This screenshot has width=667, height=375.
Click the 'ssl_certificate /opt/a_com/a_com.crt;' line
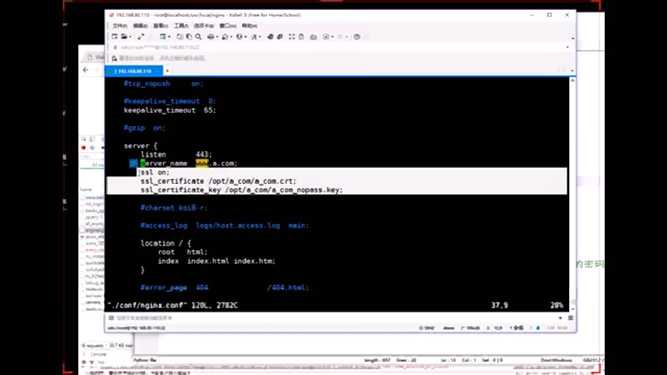[218, 181]
